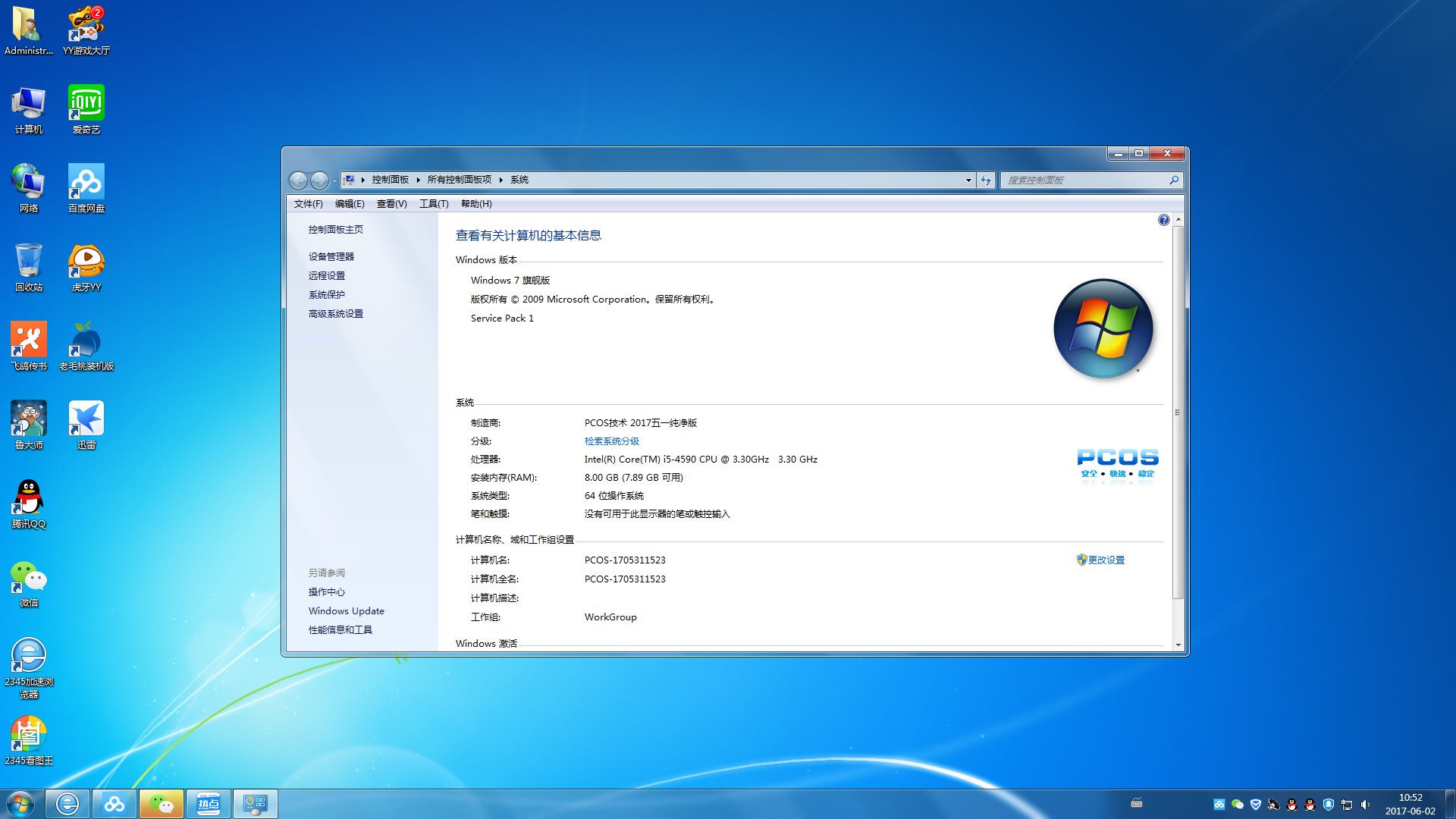1456x819 pixels.
Task: Open Windows Update link in sidebar
Action: point(347,611)
